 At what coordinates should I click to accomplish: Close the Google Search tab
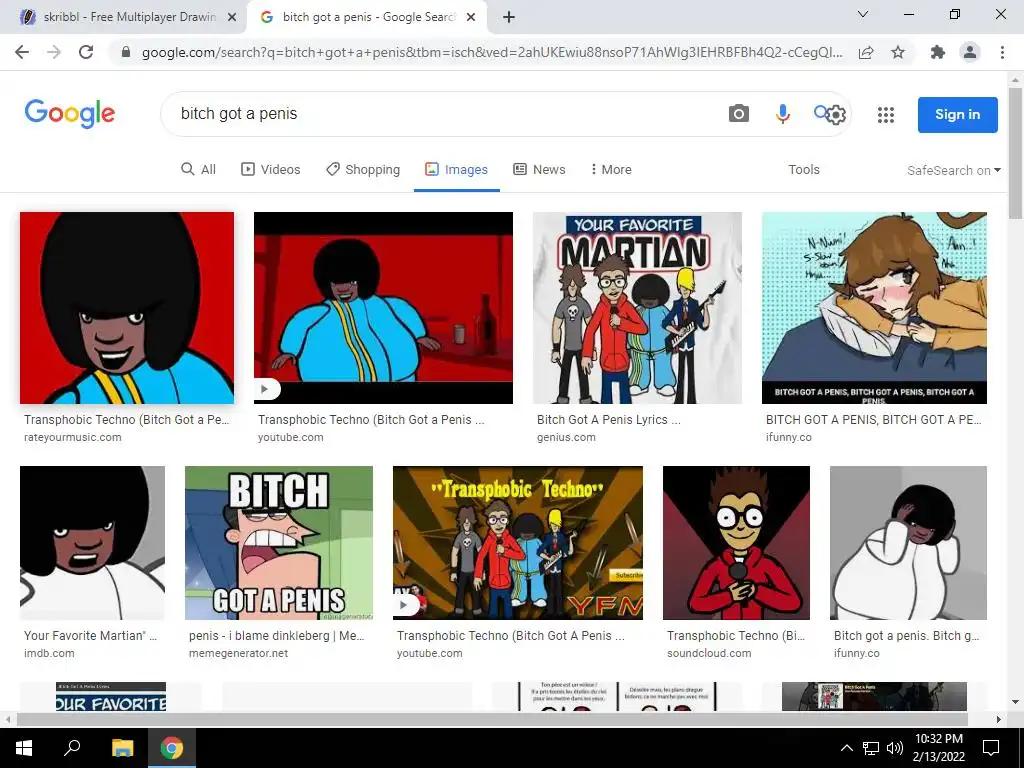(x=471, y=17)
